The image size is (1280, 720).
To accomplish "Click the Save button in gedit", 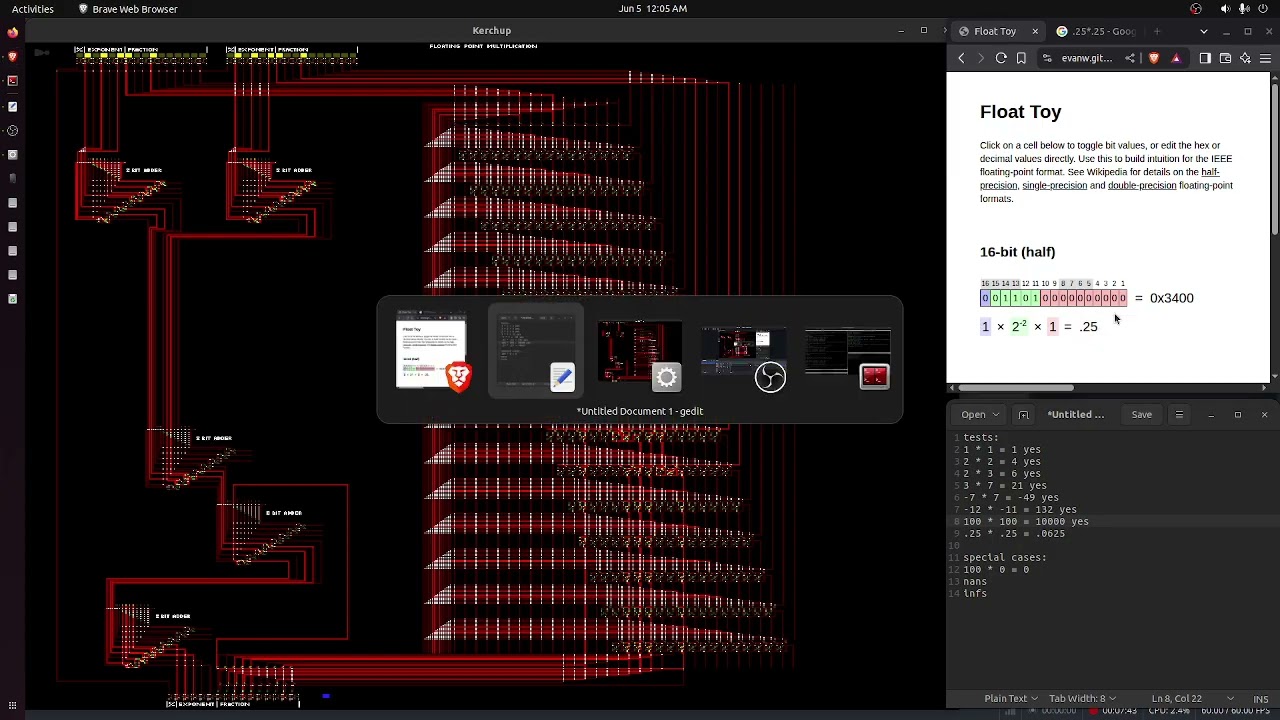I will 1141,415.
